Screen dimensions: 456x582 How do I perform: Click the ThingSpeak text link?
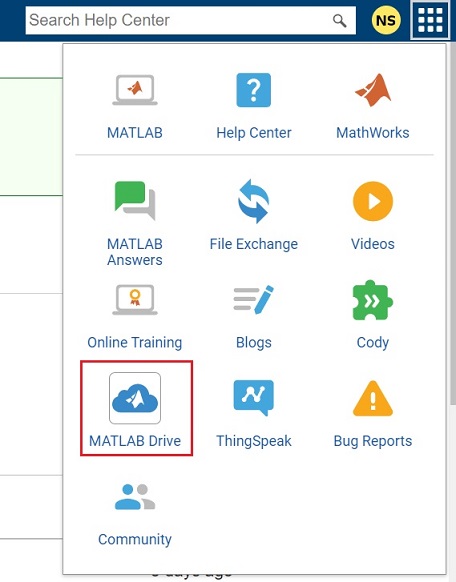click(x=254, y=441)
